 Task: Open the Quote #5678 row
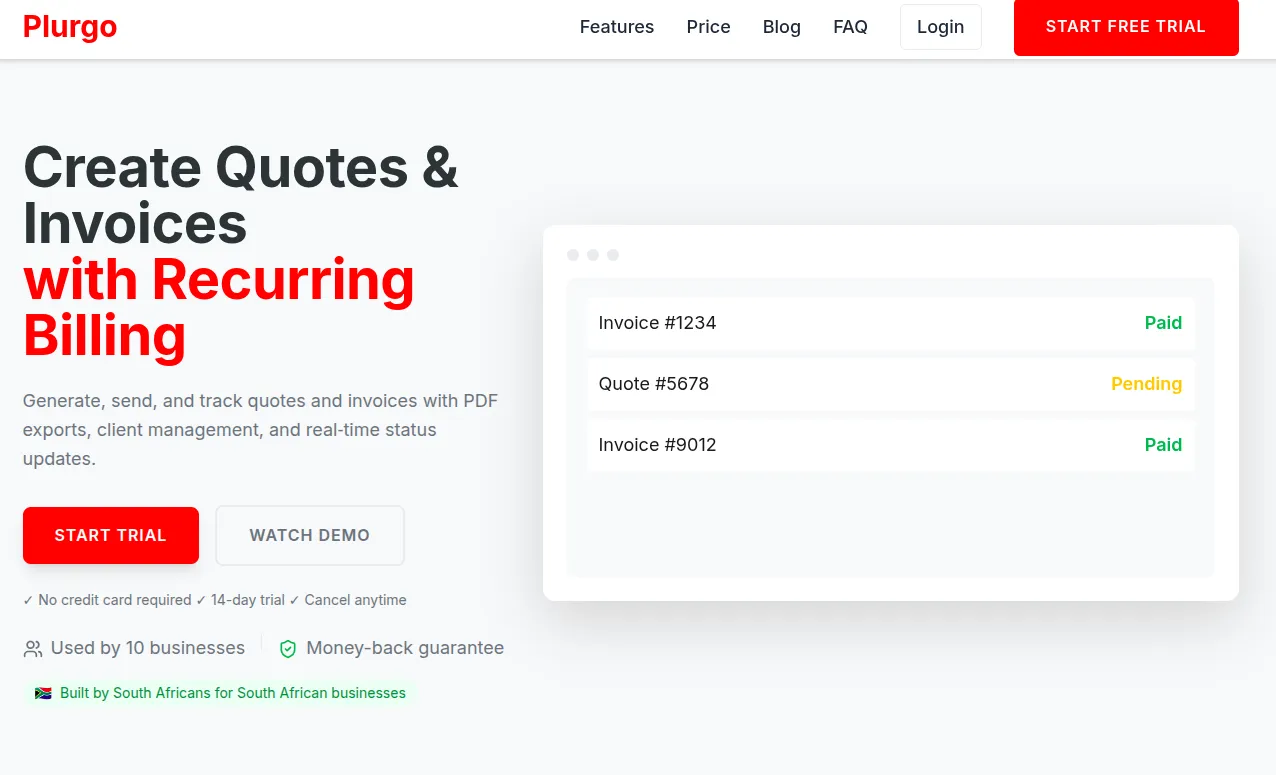[890, 384]
